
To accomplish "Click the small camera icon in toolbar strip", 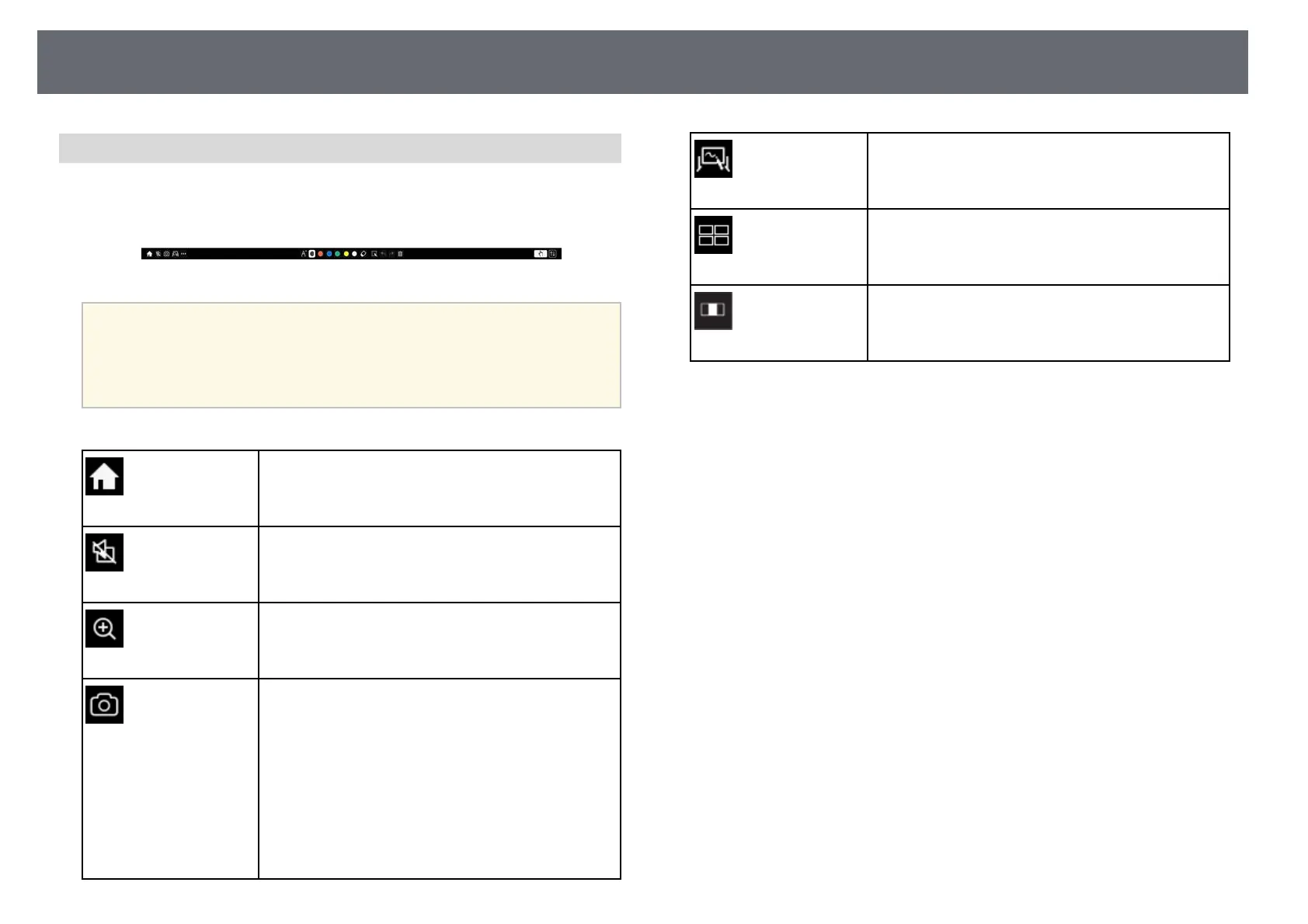I will point(166,254).
